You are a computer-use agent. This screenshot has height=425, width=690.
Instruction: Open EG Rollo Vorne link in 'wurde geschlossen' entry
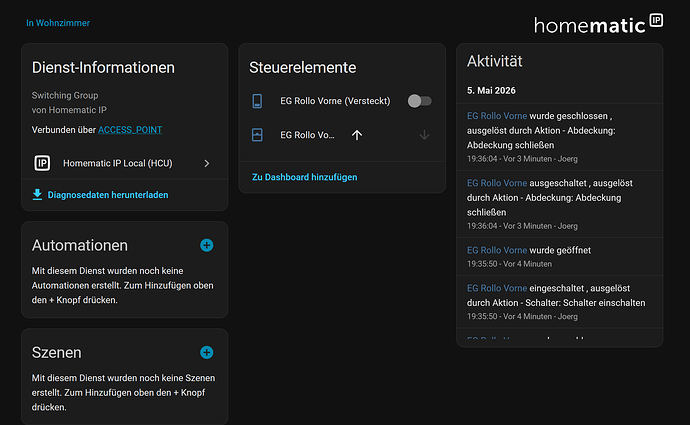[497, 116]
